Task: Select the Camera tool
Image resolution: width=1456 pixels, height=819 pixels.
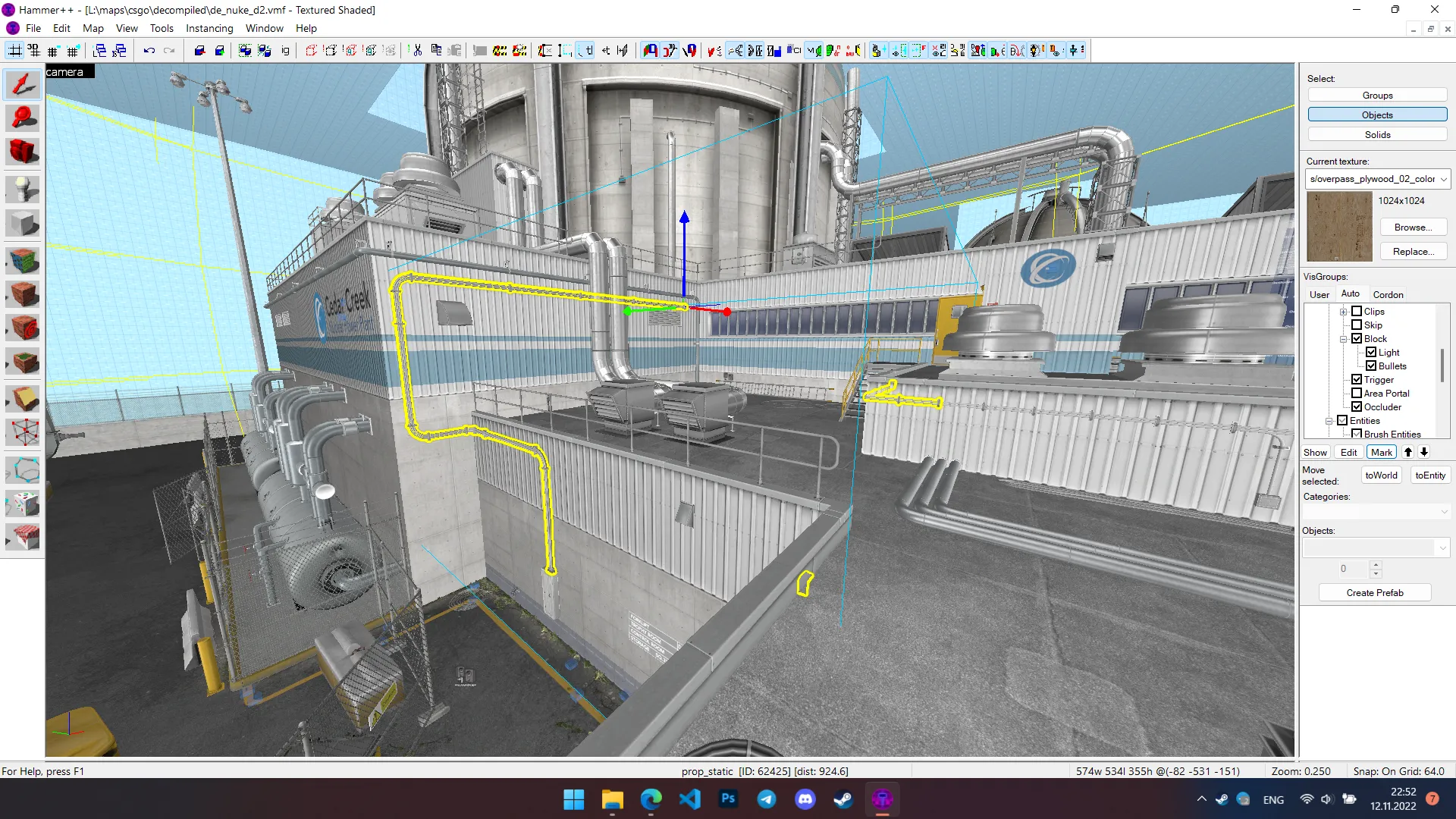Action: click(x=23, y=151)
